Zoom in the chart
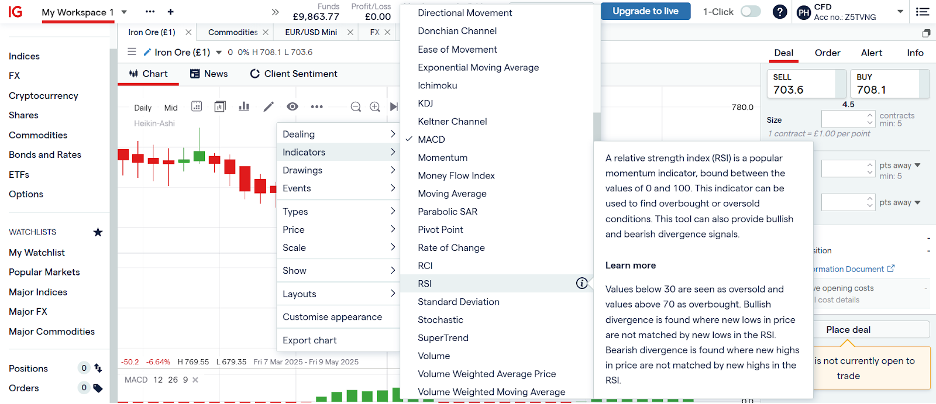The width and height of the screenshot is (936, 404). (x=375, y=107)
